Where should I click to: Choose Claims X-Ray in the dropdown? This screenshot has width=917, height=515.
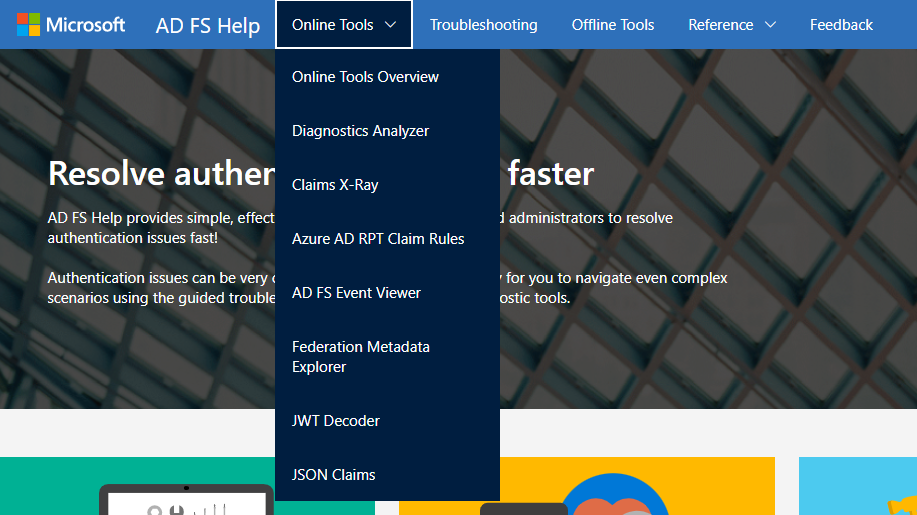click(x=335, y=185)
